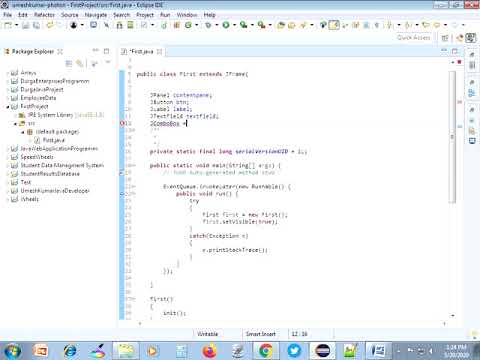The image size is (480, 360).
Task: Click the error marker on line 12
Action: point(122,123)
